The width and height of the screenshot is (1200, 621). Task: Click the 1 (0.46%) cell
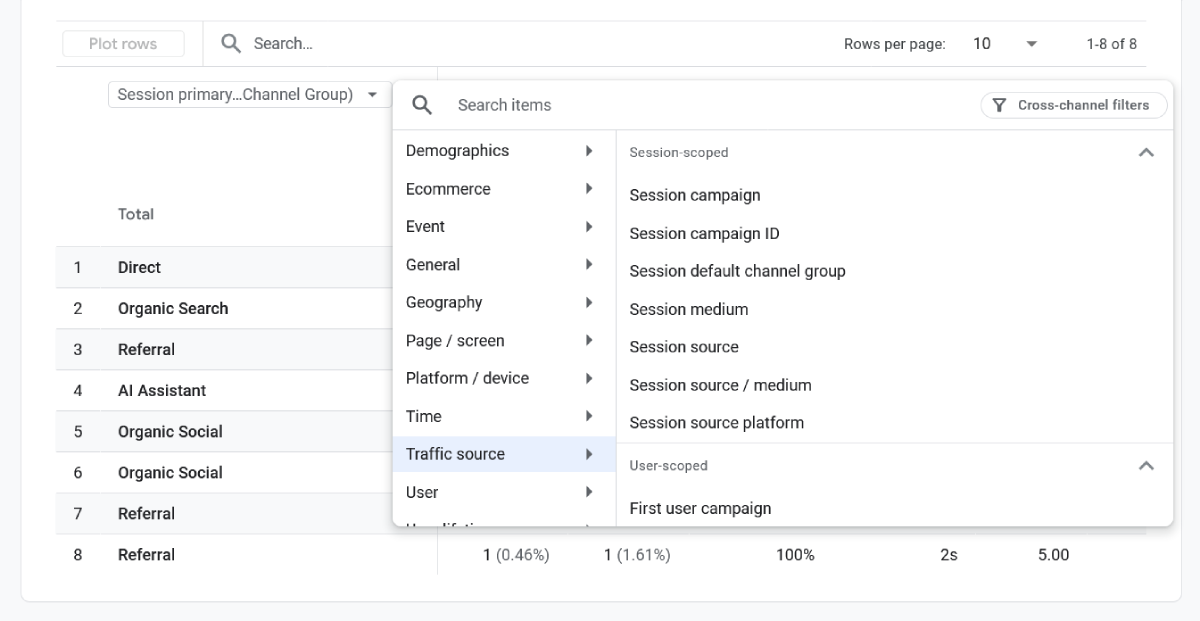click(516, 554)
